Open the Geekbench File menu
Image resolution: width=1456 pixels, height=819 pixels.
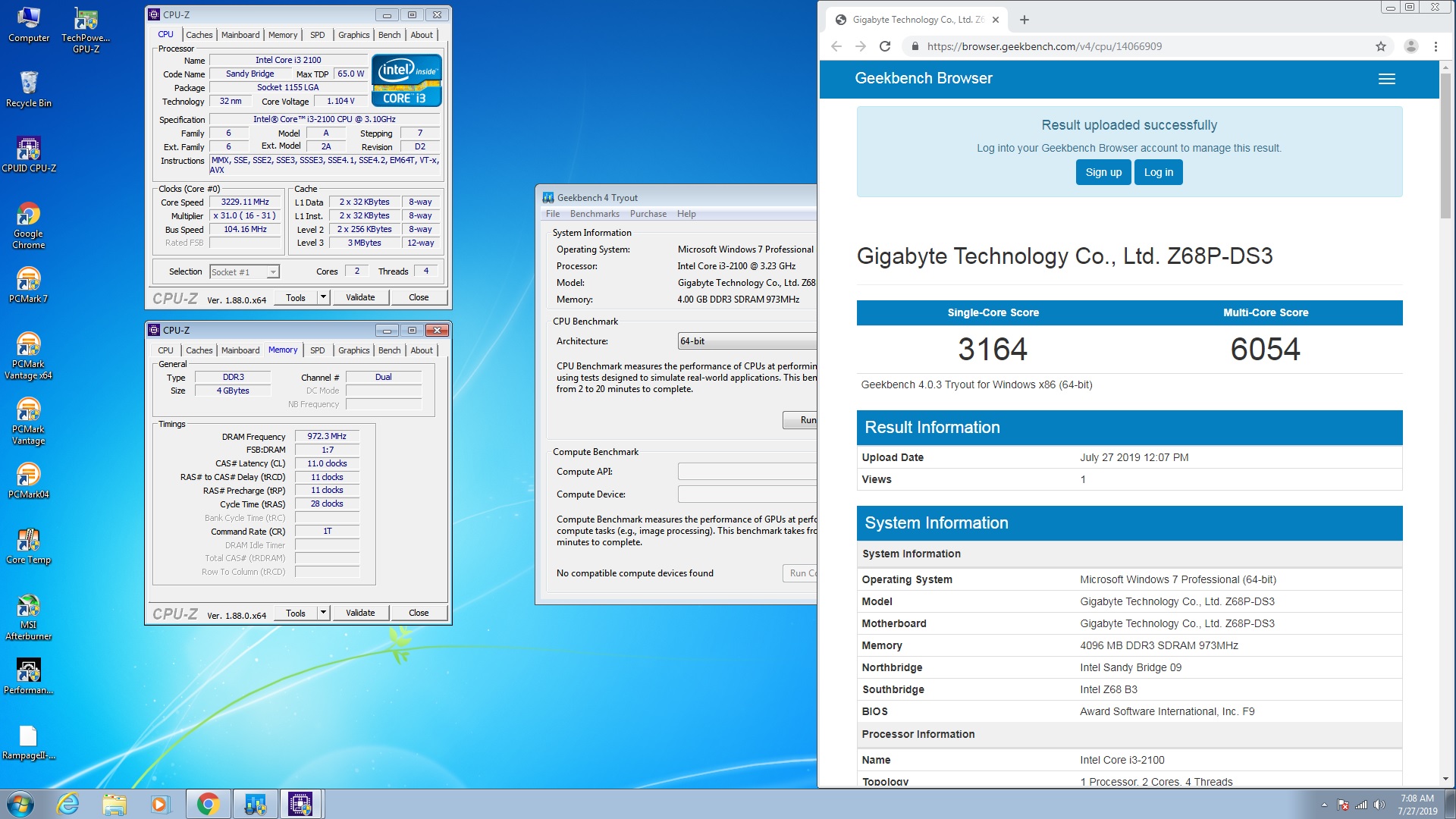click(x=553, y=214)
